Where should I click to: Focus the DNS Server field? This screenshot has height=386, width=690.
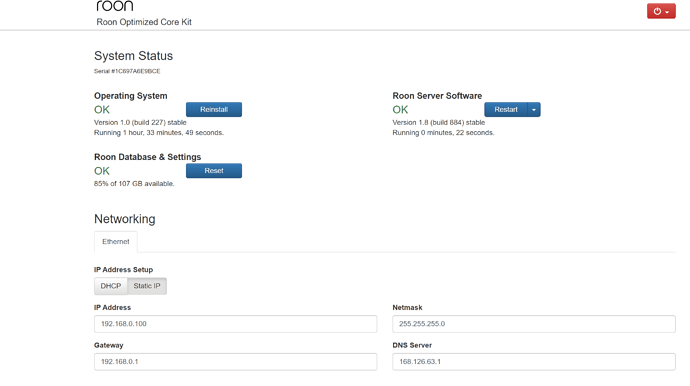(x=534, y=362)
